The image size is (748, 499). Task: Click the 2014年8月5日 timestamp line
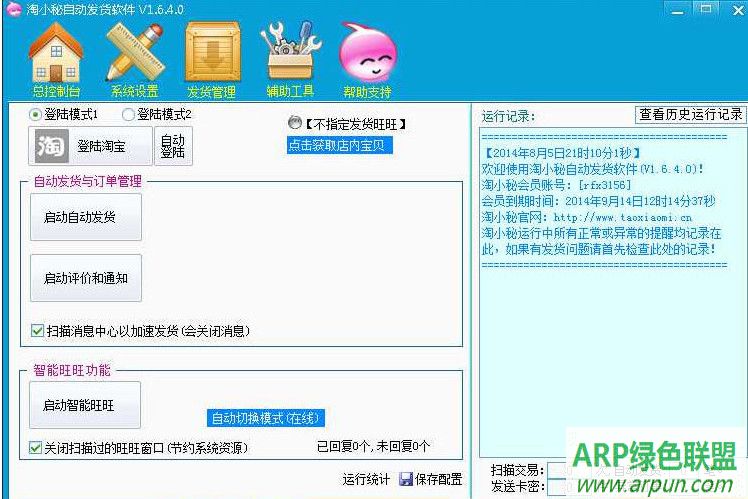pos(561,153)
